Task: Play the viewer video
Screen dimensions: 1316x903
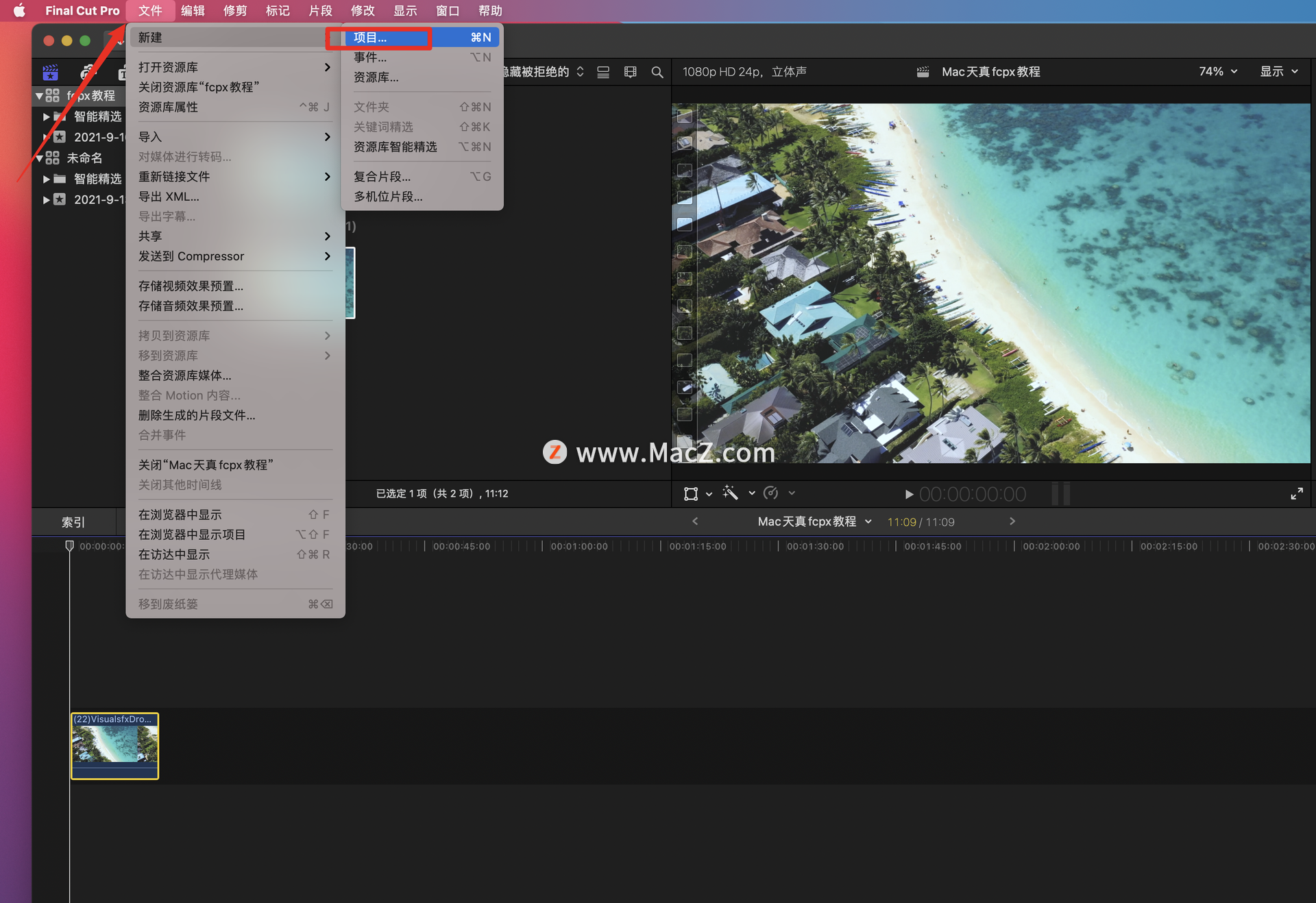Action: (x=909, y=494)
